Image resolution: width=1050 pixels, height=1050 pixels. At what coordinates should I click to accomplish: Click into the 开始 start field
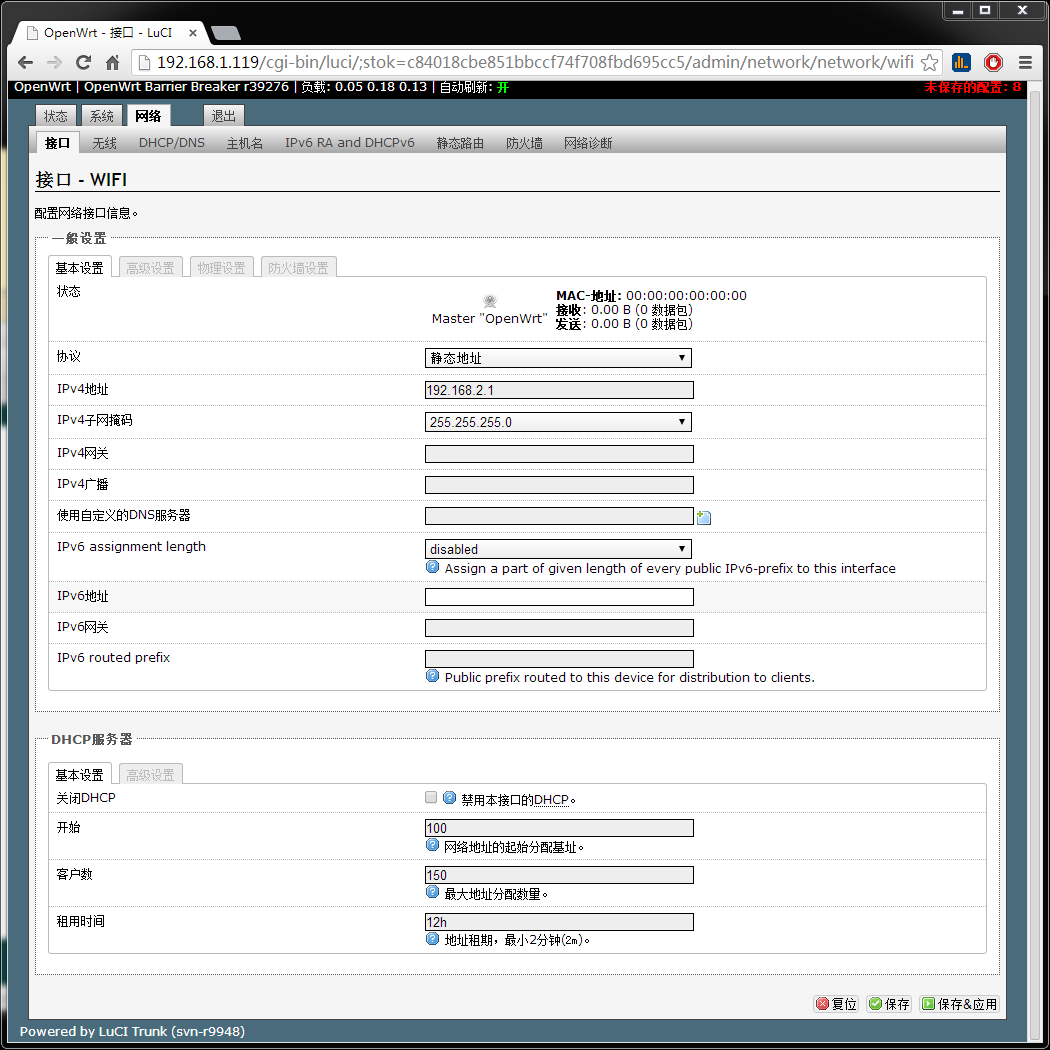[x=559, y=828]
